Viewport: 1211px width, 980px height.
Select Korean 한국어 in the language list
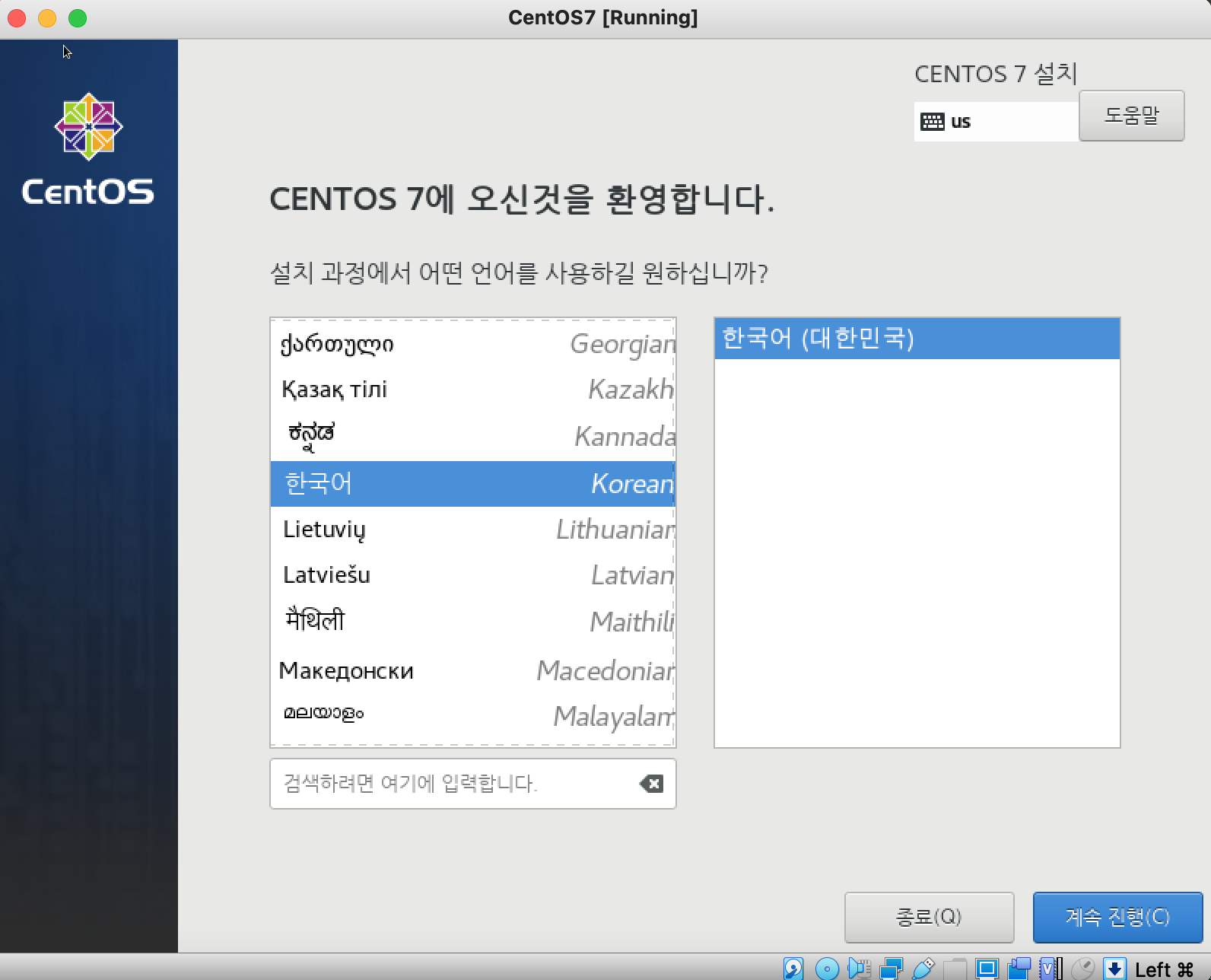473,483
